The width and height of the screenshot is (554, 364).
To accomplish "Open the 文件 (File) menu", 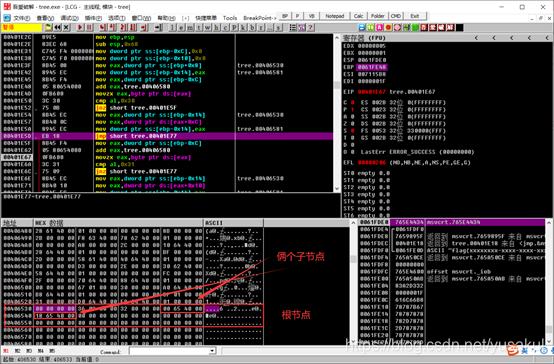I will pos(21,18).
